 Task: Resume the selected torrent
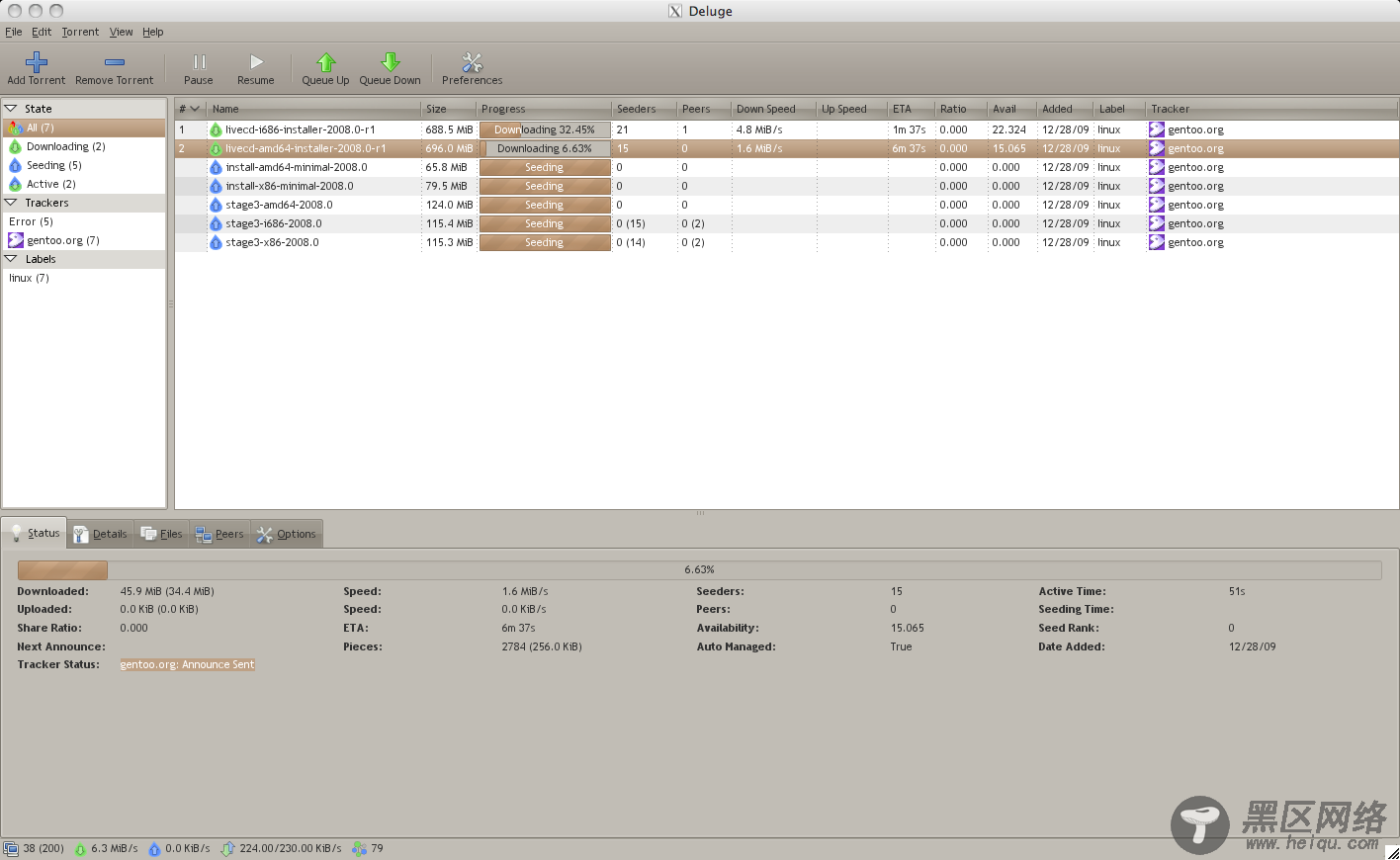pos(256,68)
